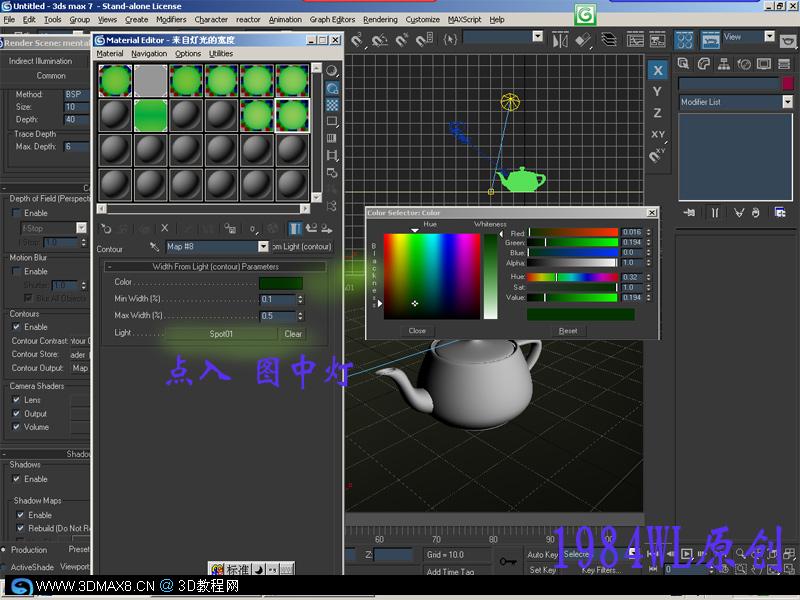The image size is (800, 600).
Task: Click the Go Forward to Sibling icon
Action: click(327, 229)
